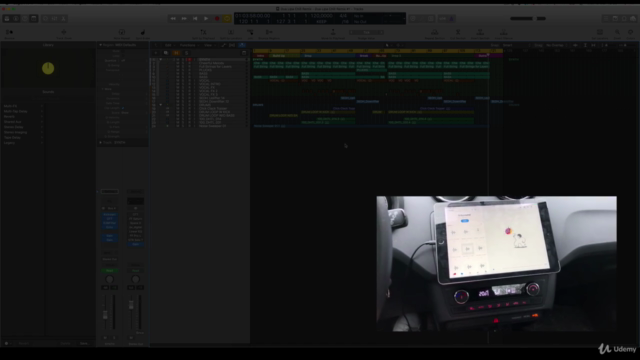Click the Forward transport button
The height and width of the screenshot is (360, 640).
[x=184, y=18]
